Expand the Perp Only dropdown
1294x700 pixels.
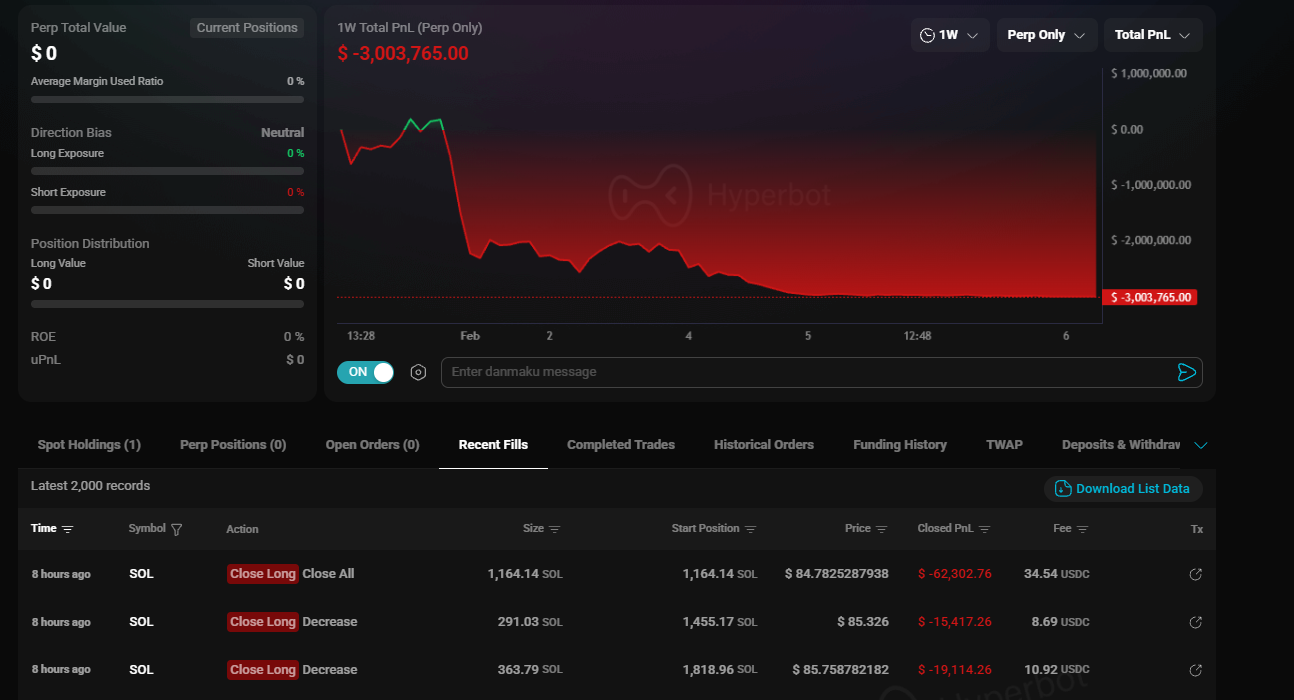point(1046,35)
